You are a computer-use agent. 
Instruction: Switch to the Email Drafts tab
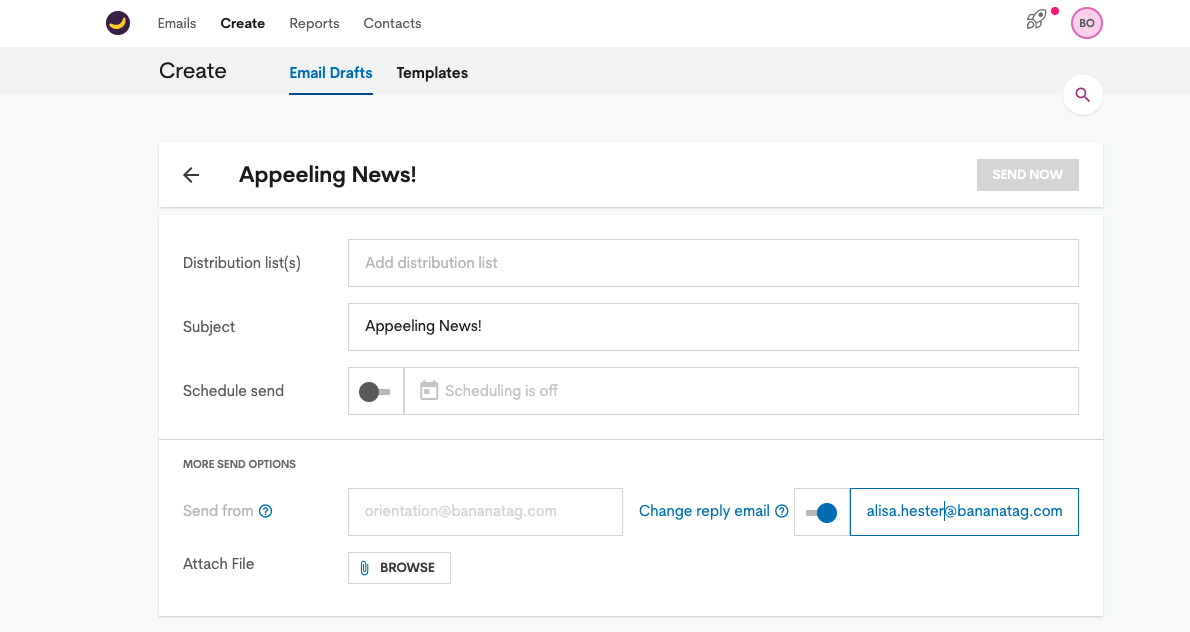[x=331, y=73]
